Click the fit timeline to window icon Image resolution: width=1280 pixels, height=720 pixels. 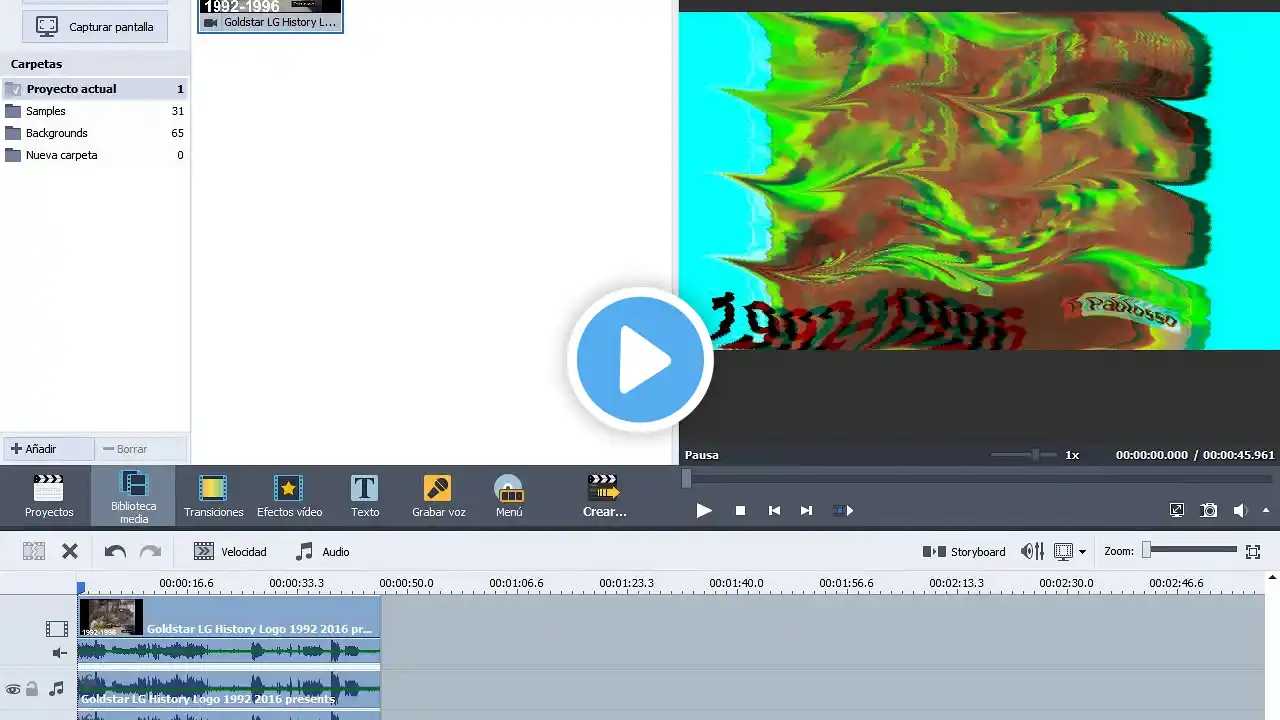coord(1253,551)
